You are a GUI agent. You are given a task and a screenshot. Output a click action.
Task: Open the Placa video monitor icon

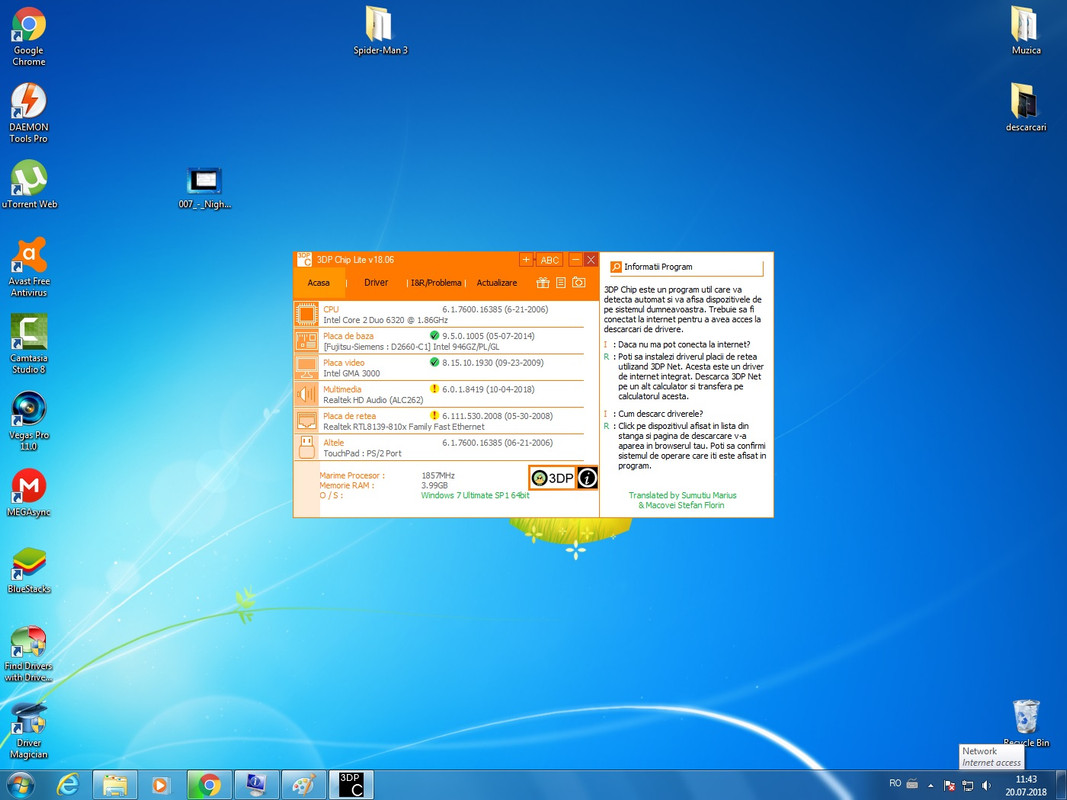coord(306,367)
